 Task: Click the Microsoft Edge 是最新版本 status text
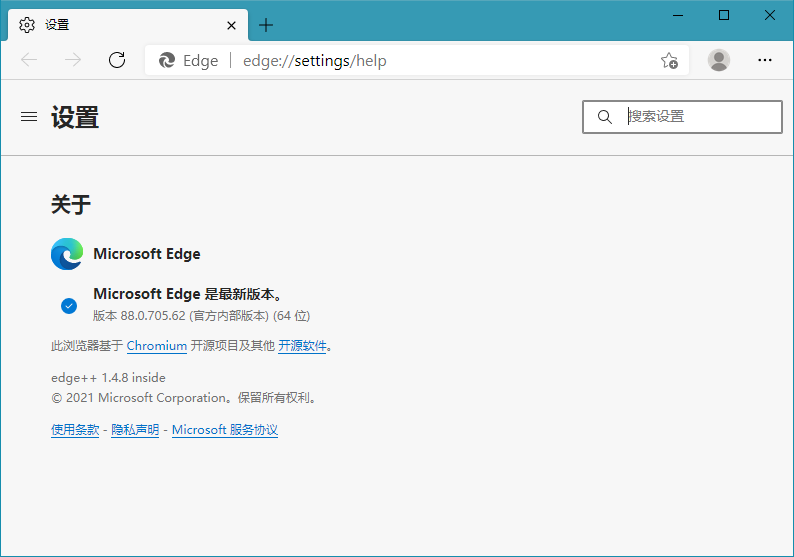[188, 294]
